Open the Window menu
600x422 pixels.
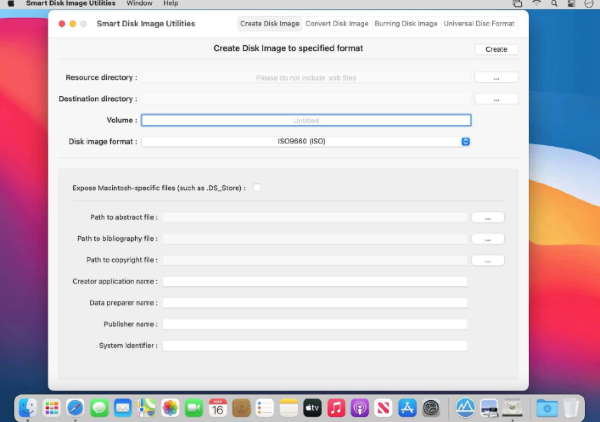point(139,3)
